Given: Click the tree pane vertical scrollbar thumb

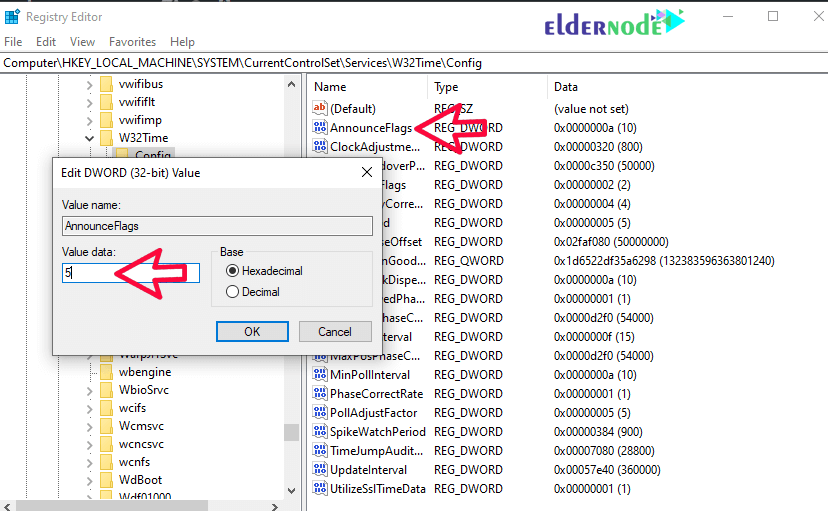Looking at the screenshot, I should 291,432.
